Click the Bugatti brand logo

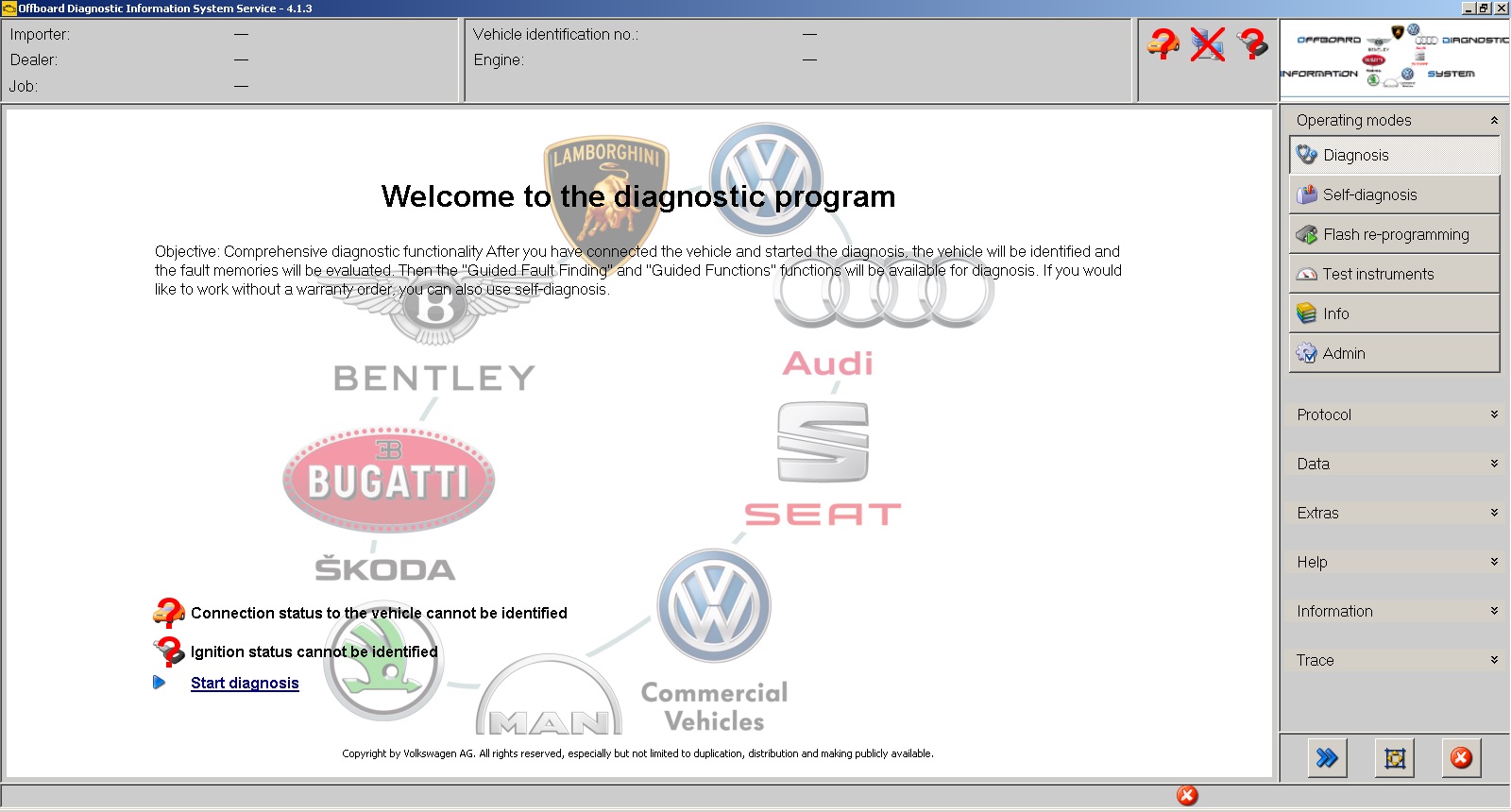pos(388,480)
